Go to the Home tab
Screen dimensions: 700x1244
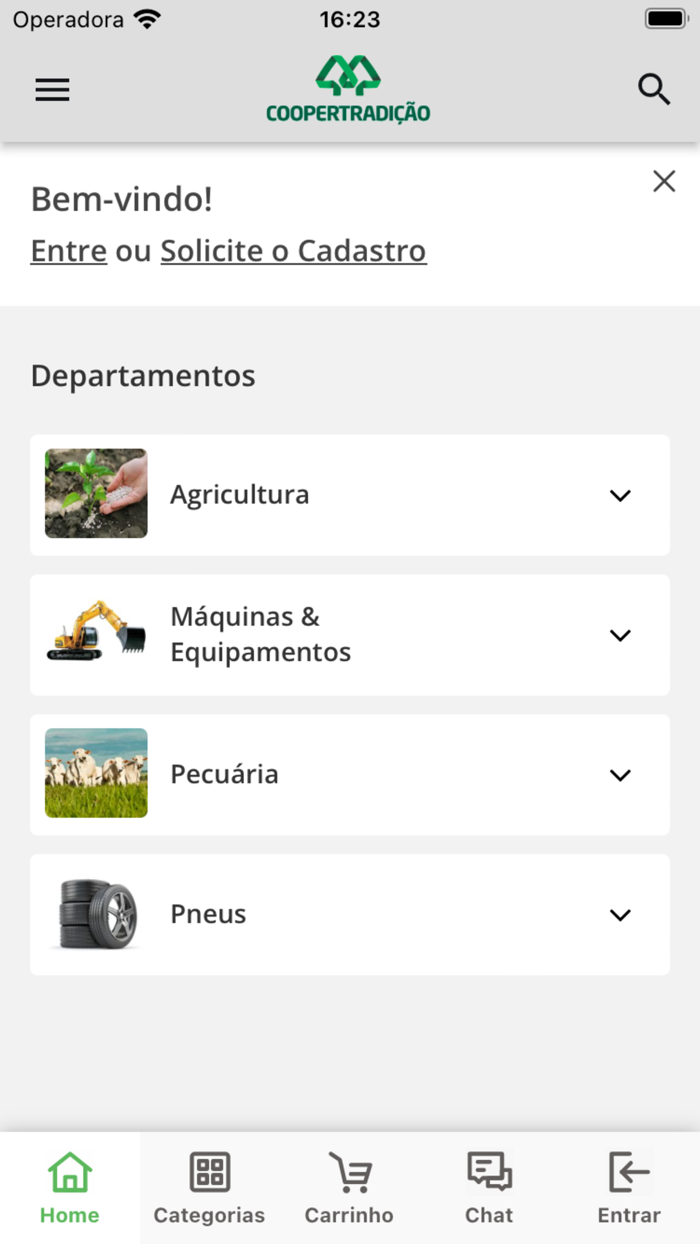[70, 1188]
